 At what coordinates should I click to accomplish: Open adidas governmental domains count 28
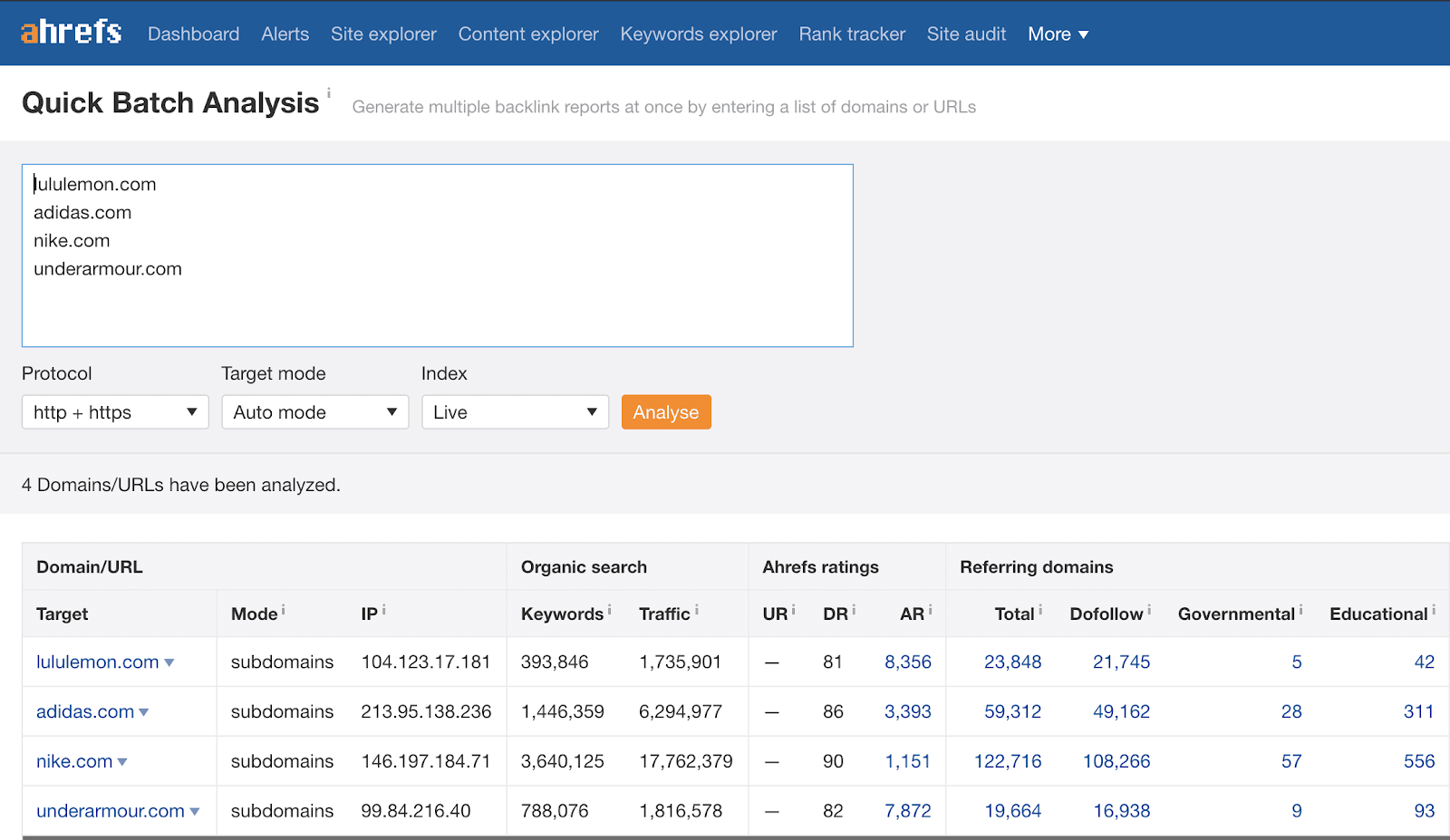point(1291,712)
